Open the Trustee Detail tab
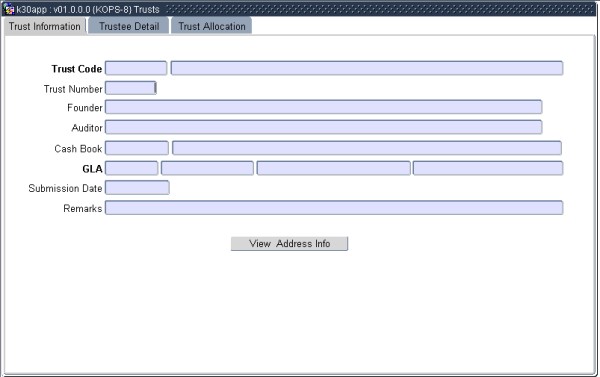The image size is (600, 377). point(129,26)
